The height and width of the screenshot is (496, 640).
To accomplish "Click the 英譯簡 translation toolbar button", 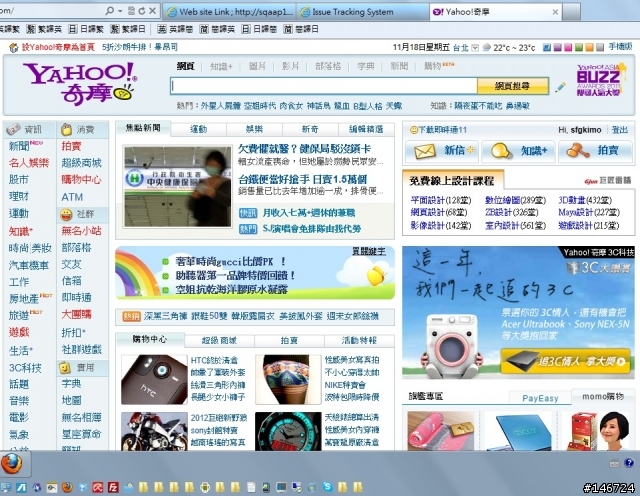I will point(175,29).
